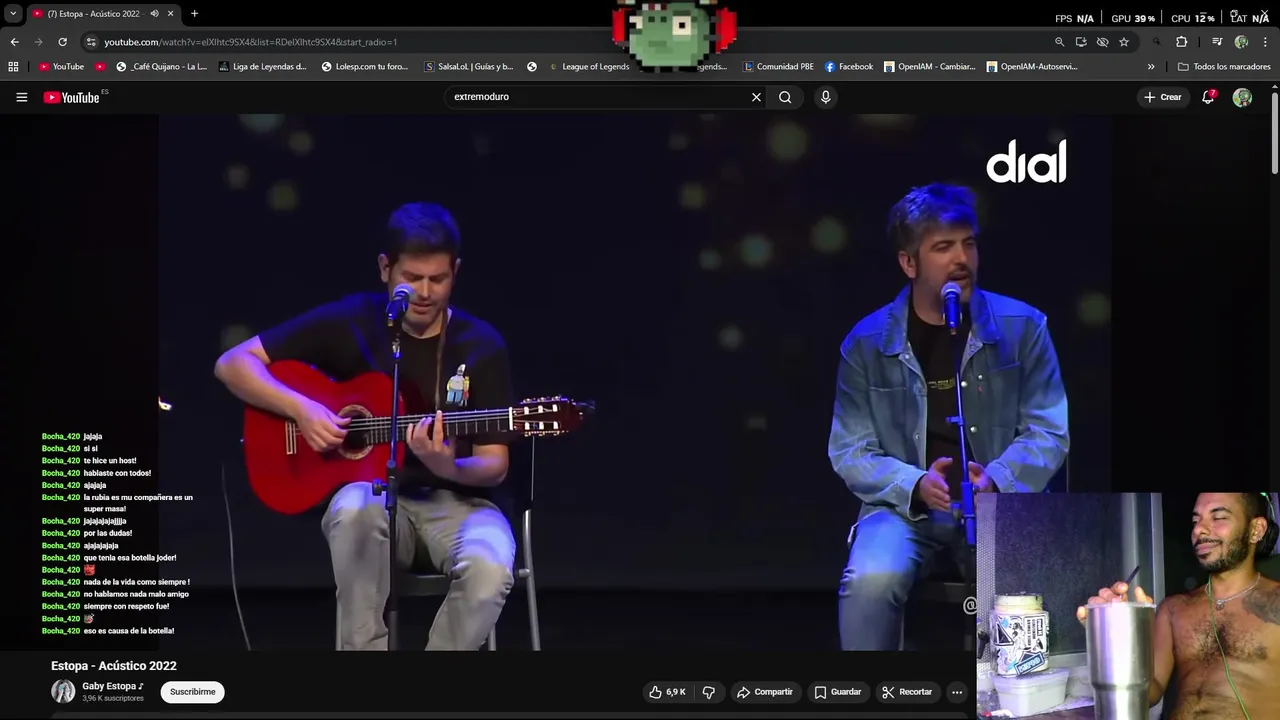1280x720 pixels.
Task: Mute the tab via speaker icon
Action: 154,14
